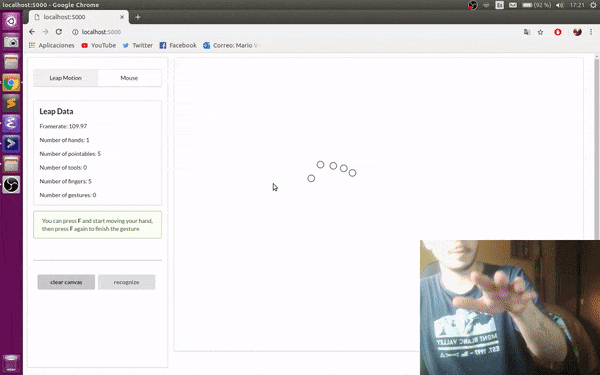Reload the localhost:5000 page
The height and width of the screenshot is (375, 600).
(x=59, y=32)
